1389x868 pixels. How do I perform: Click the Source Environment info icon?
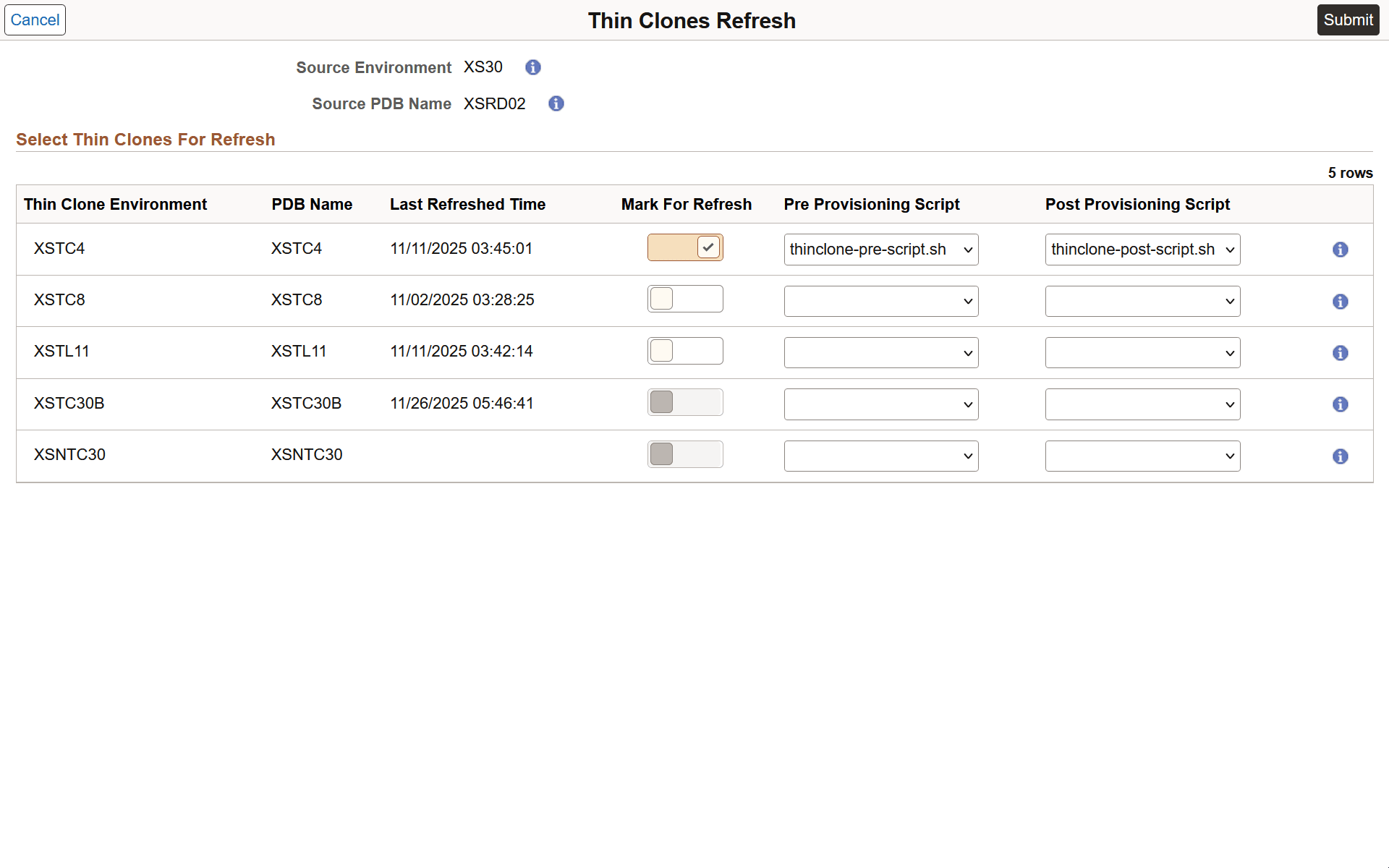[x=533, y=67]
